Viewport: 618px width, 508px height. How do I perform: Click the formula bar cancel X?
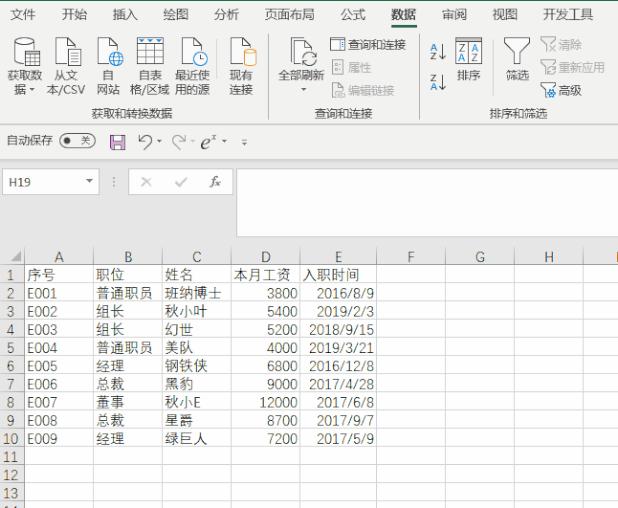point(146,182)
